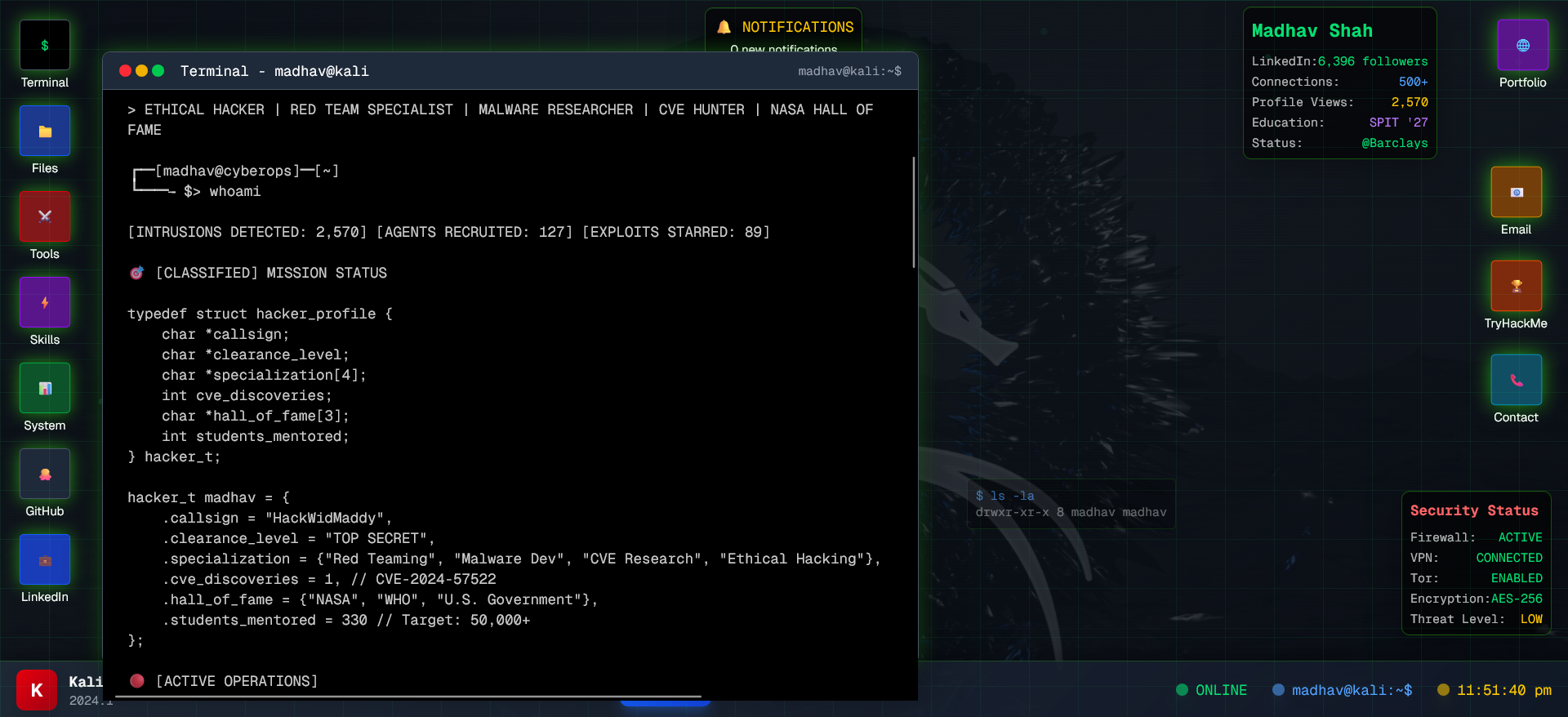The height and width of the screenshot is (717, 1568).
Task: Click the Security Status heading
Action: point(1474,510)
